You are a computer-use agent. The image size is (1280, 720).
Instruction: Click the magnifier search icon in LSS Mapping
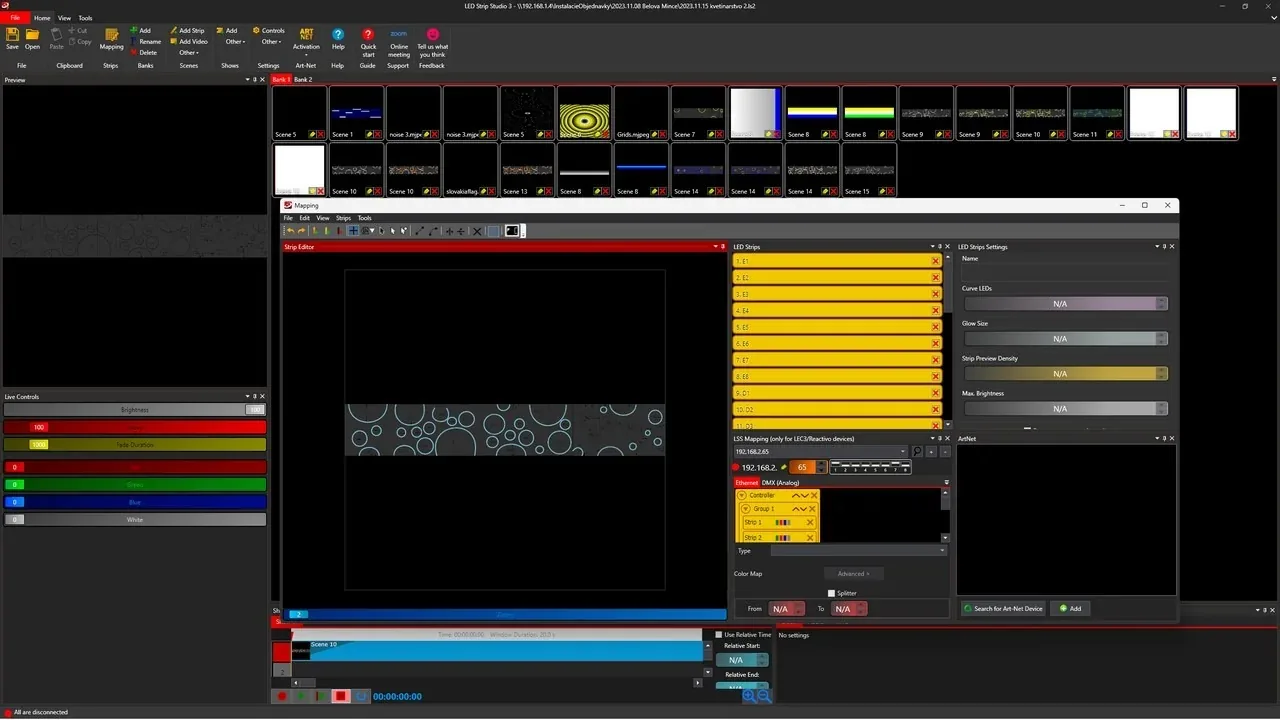(917, 452)
